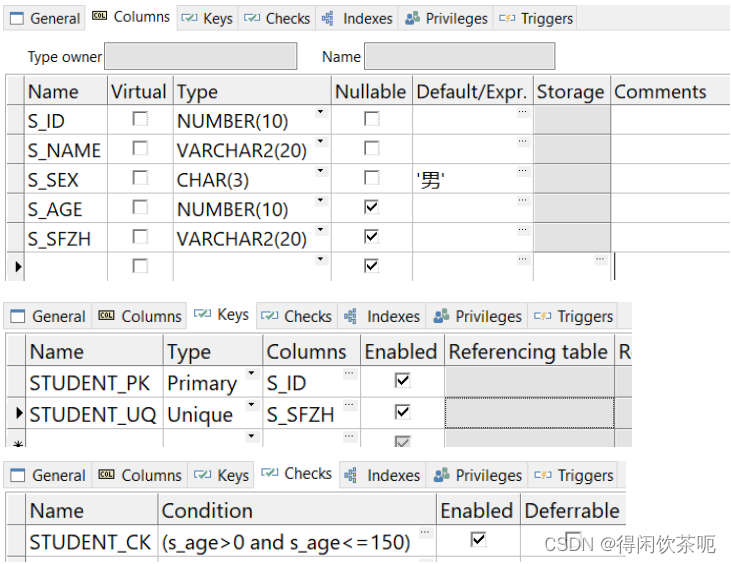Click the Type owner input field
The width and height of the screenshot is (731, 564).
tap(200, 57)
